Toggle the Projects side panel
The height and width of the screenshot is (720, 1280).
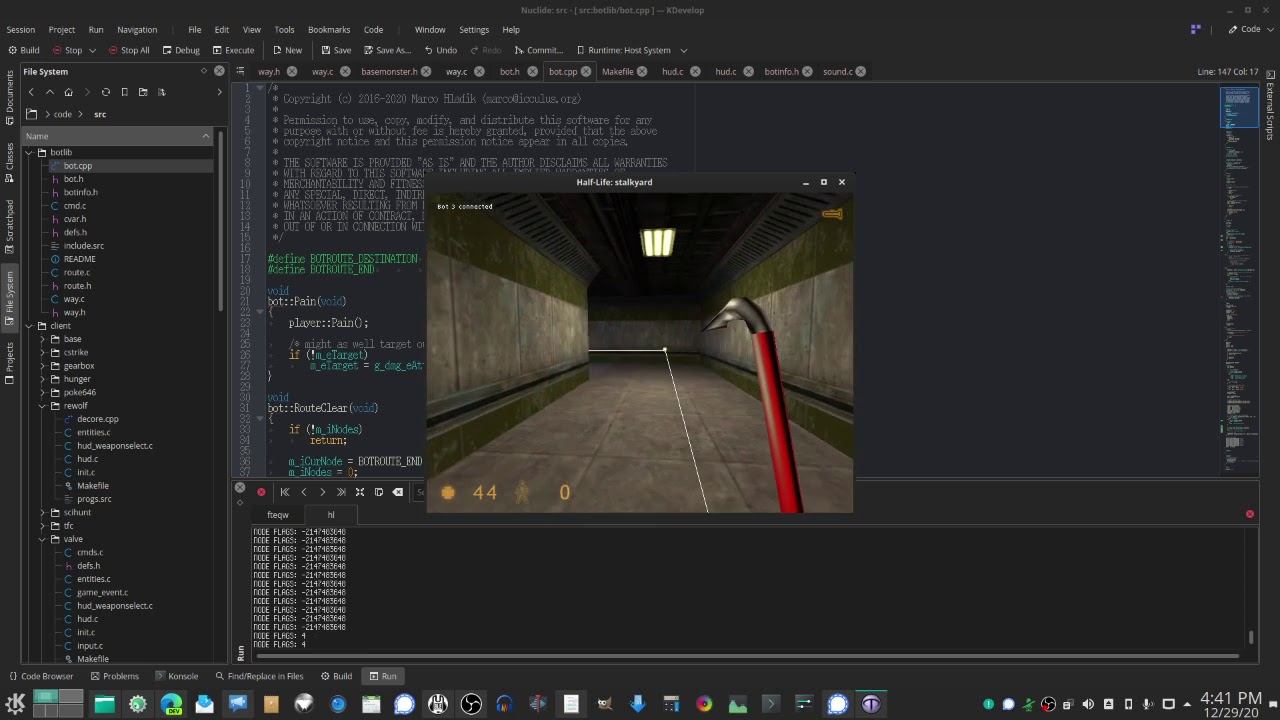click(x=9, y=364)
